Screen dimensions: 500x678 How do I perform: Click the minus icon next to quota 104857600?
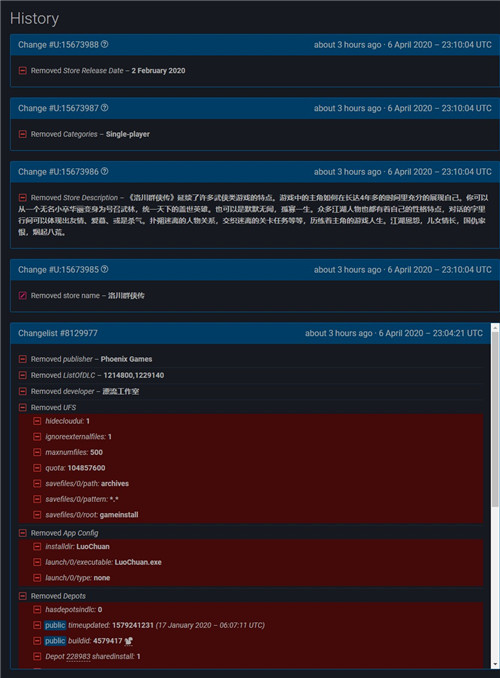point(37,468)
